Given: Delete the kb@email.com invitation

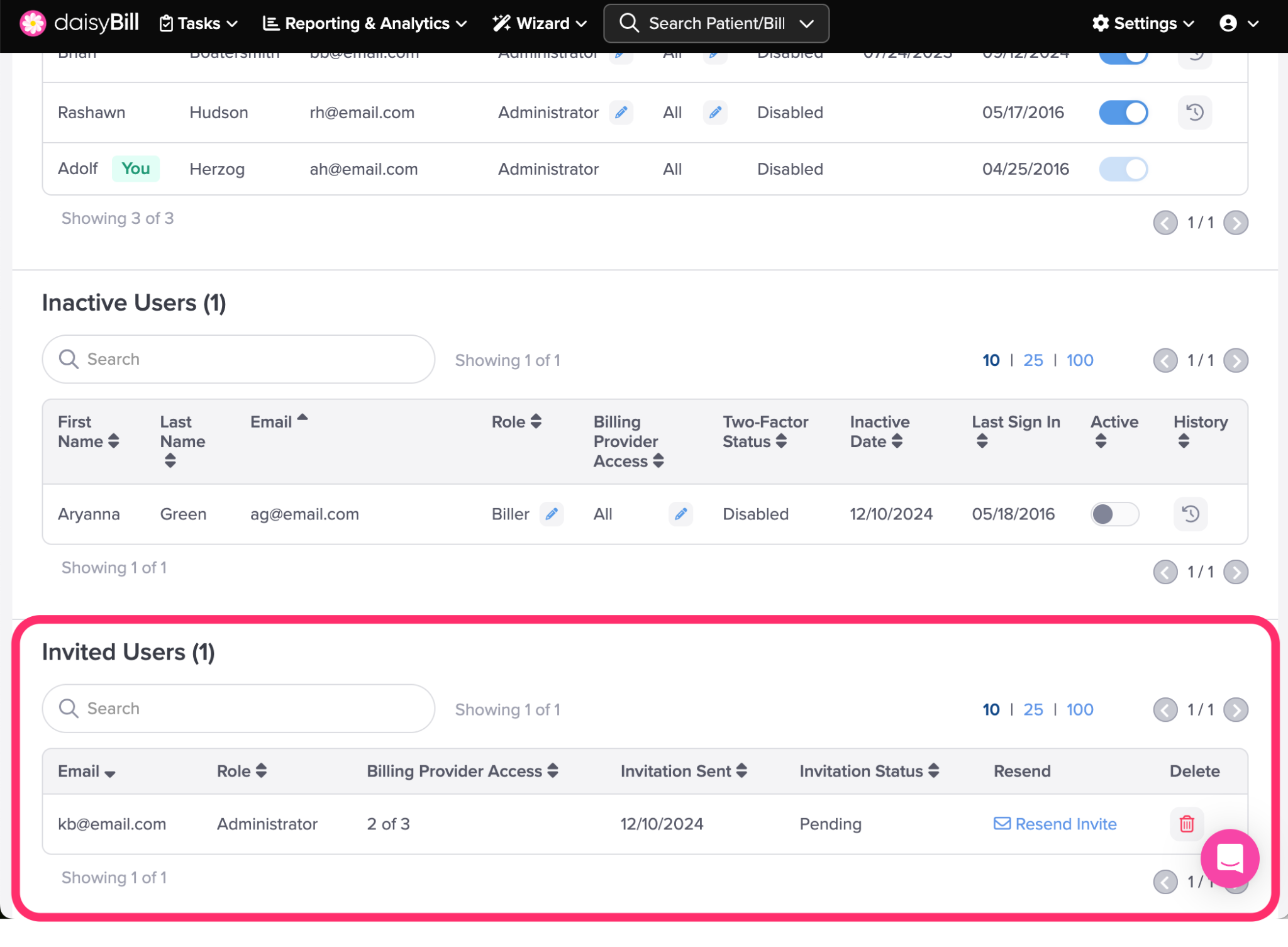Looking at the screenshot, I should coord(1186,824).
